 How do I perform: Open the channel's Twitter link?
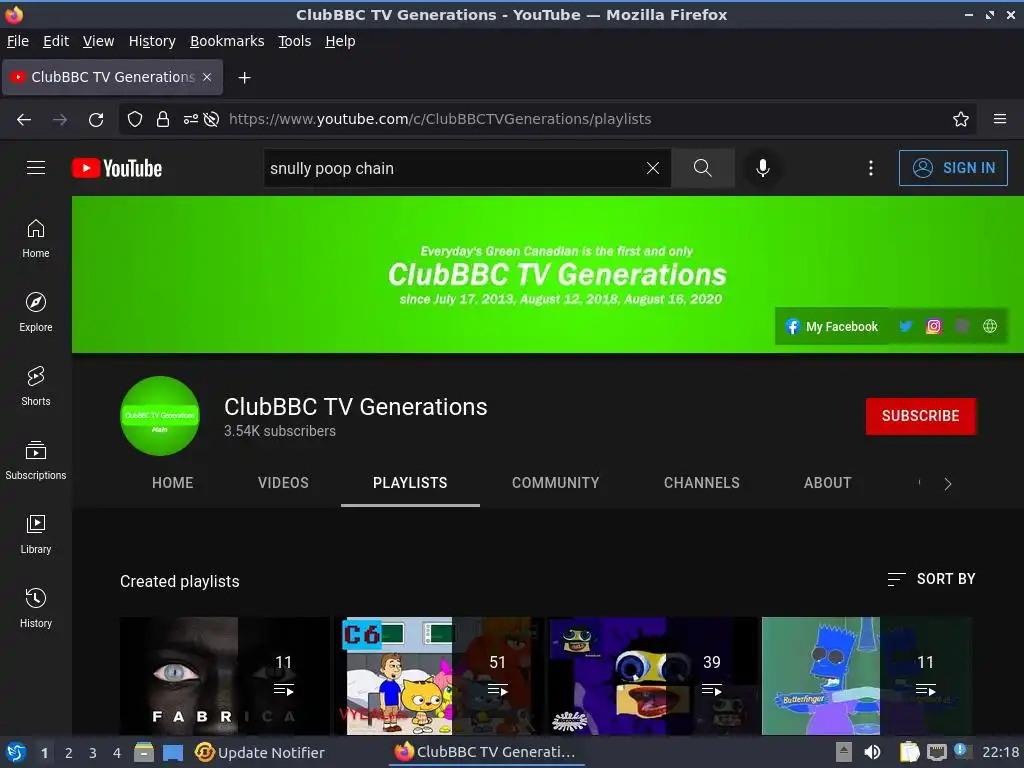905,326
